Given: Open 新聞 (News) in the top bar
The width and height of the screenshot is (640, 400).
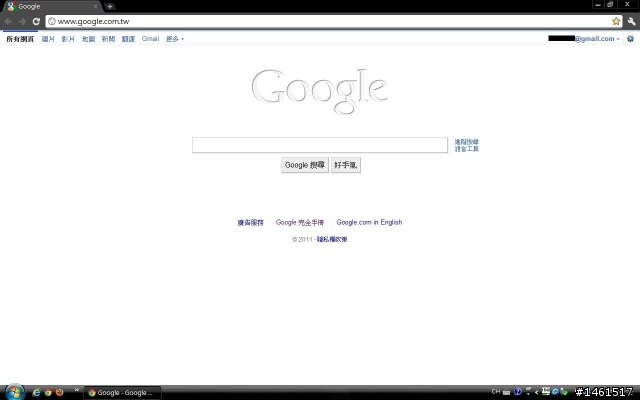Looking at the screenshot, I should 108,39.
